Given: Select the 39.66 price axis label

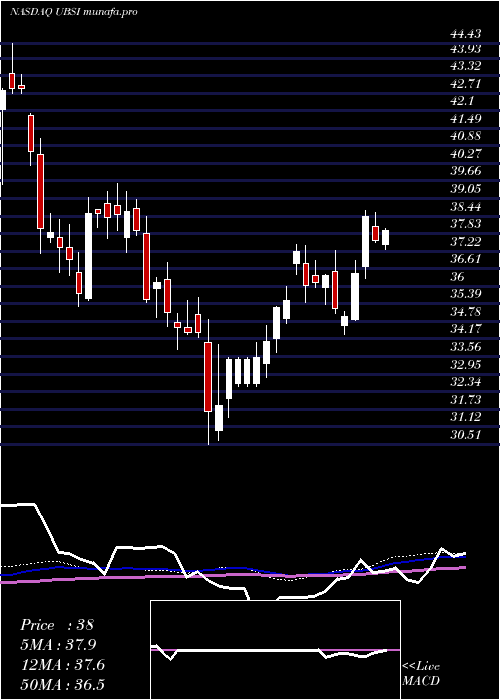Looking at the screenshot, I should click(466, 171).
